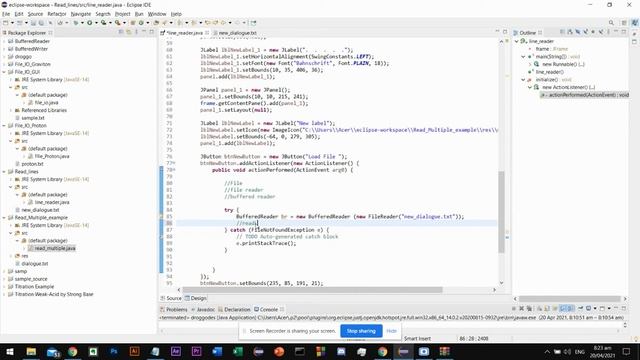Collapse the Read_lines project

coord(4,172)
